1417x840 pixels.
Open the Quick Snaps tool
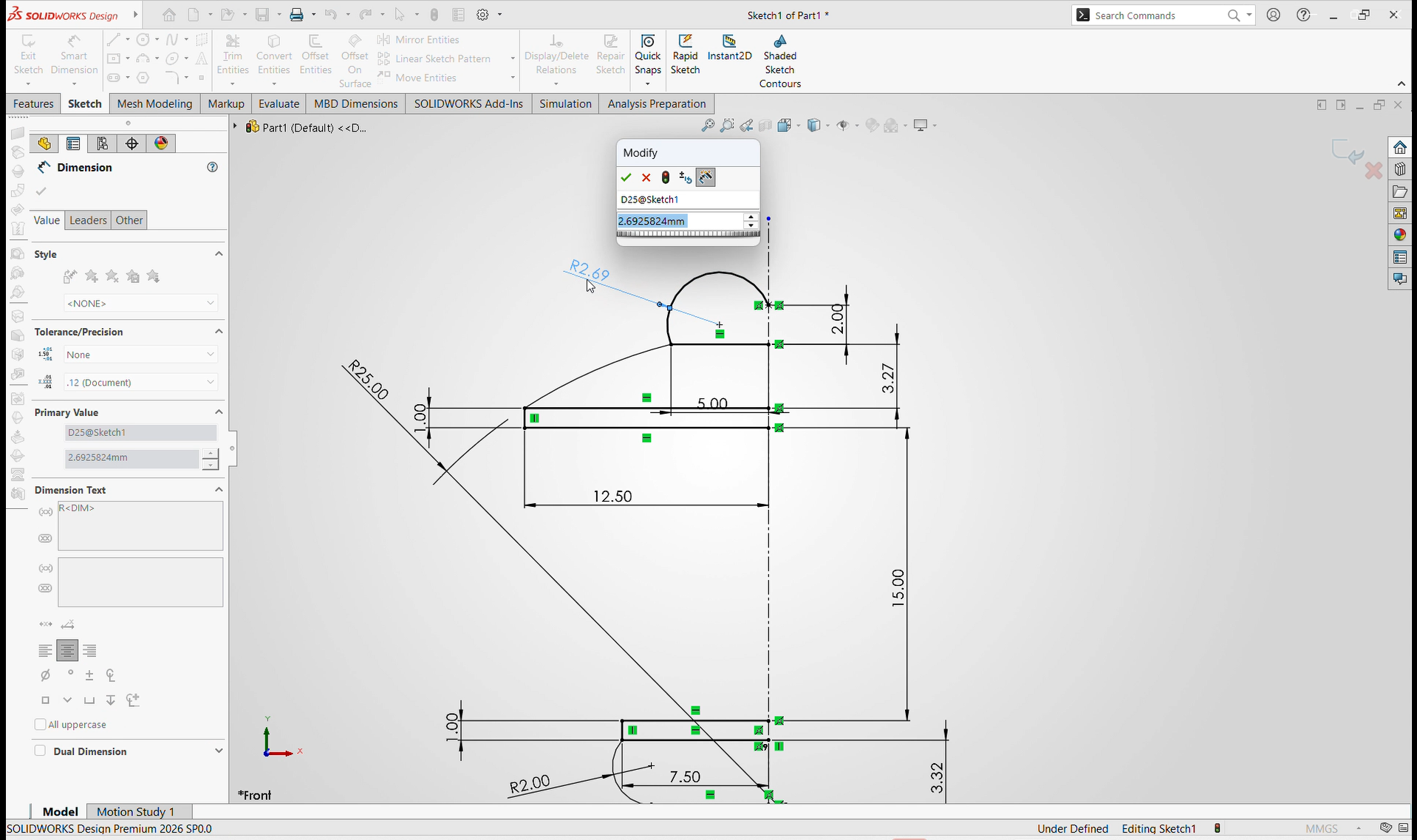pyautogui.click(x=648, y=55)
